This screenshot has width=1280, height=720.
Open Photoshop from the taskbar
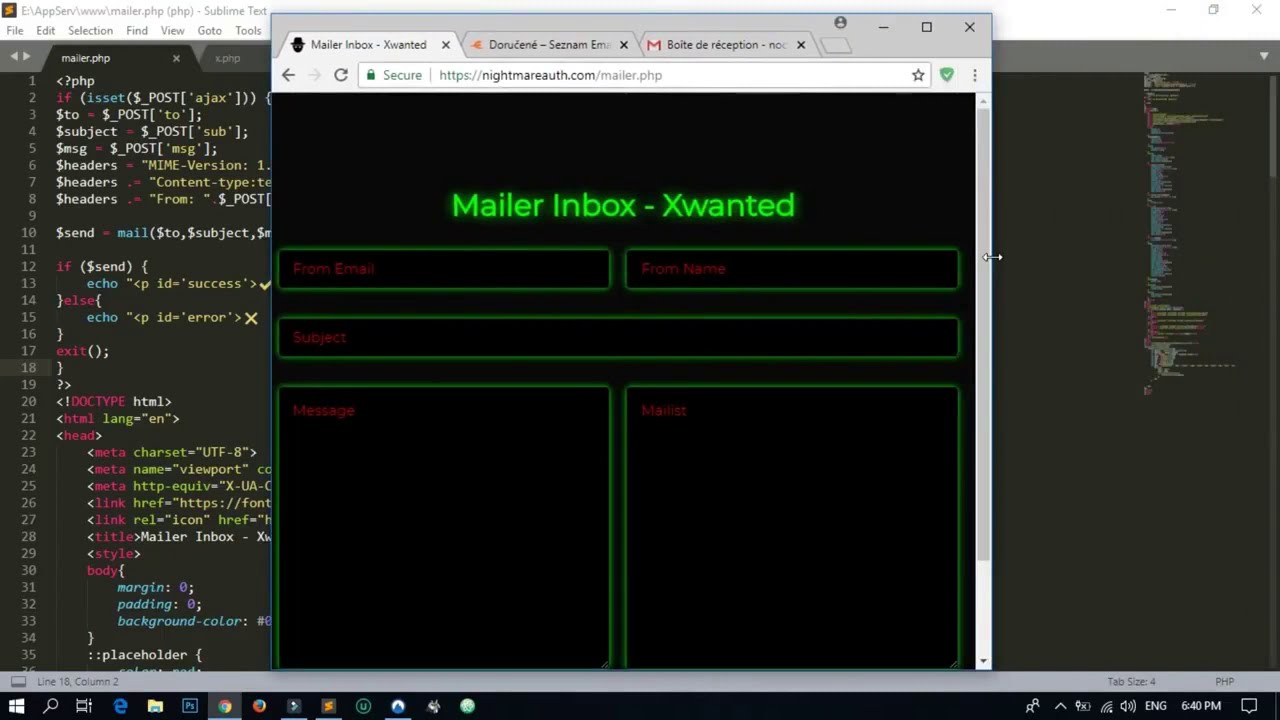coord(190,706)
